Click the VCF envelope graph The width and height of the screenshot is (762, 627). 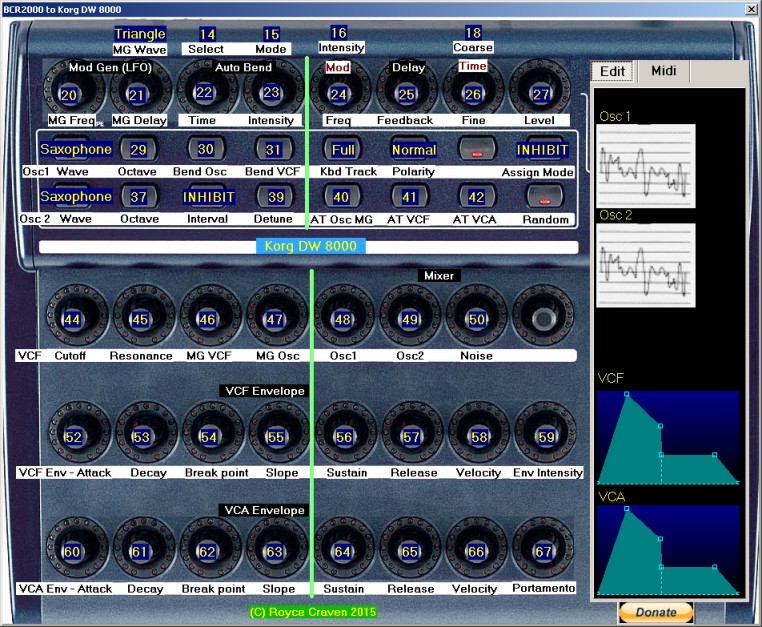[x=667, y=437]
